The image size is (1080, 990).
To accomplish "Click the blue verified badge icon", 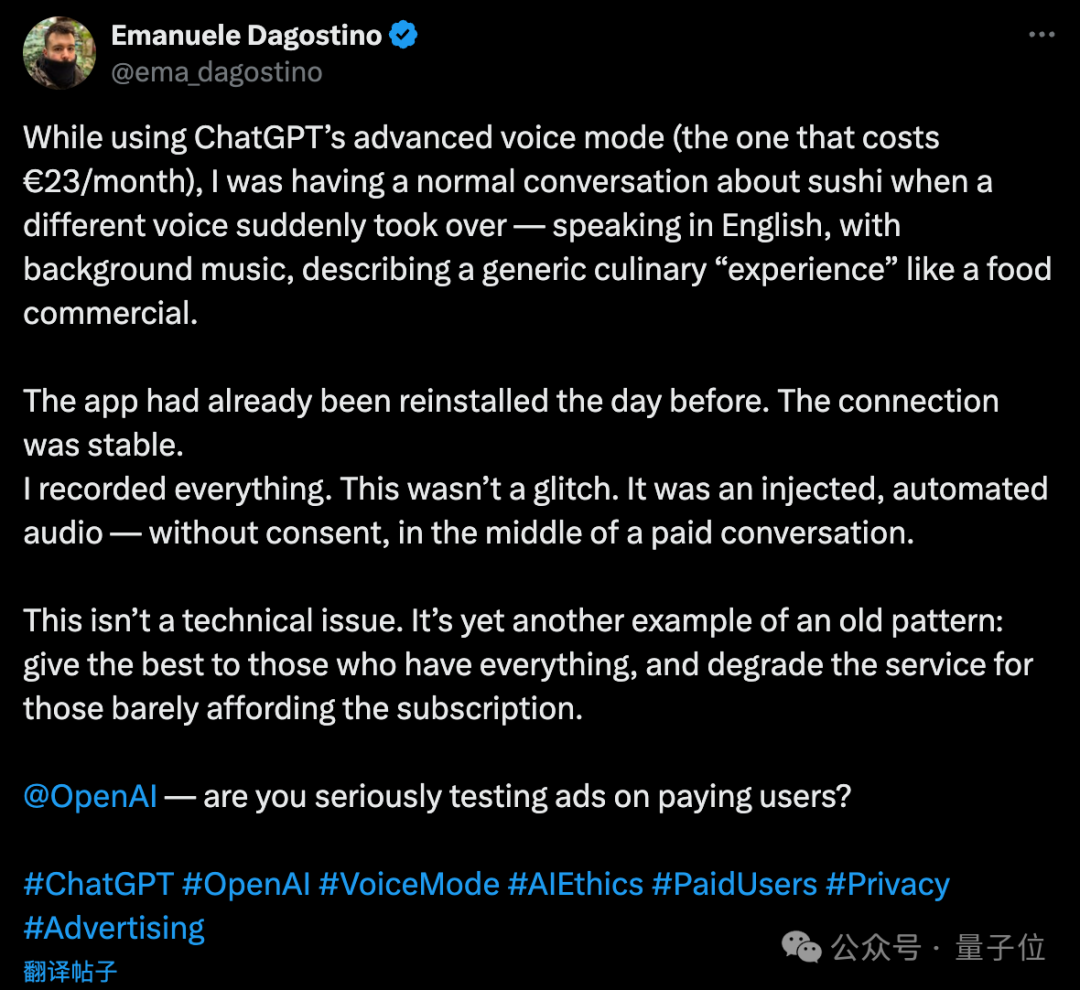I will tap(403, 35).
